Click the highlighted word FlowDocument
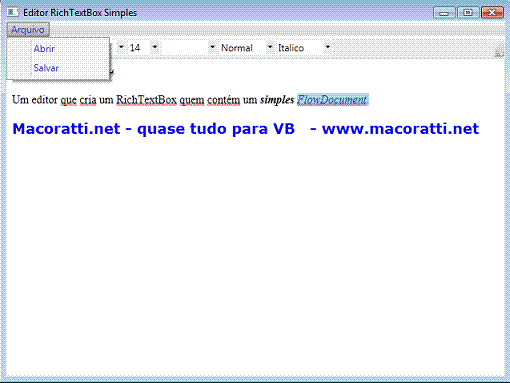Viewport: 510px width, 383px height. click(332, 100)
